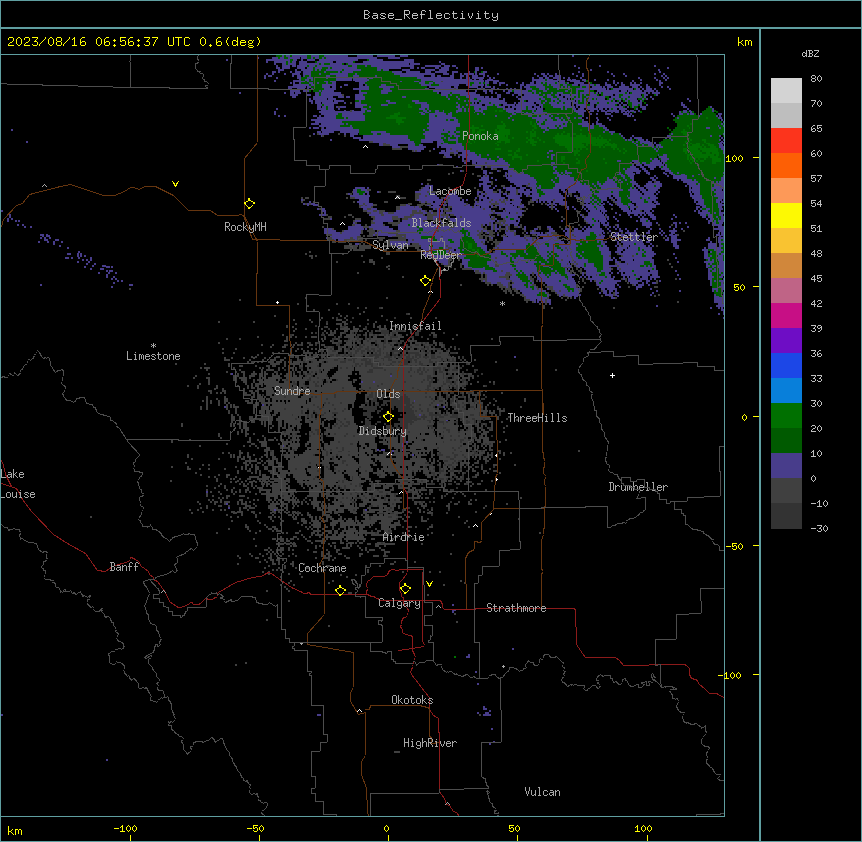The height and width of the screenshot is (842, 862).
Task: Click the yellow 51-54 dBZ legend swatch
Action: [786, 215]
